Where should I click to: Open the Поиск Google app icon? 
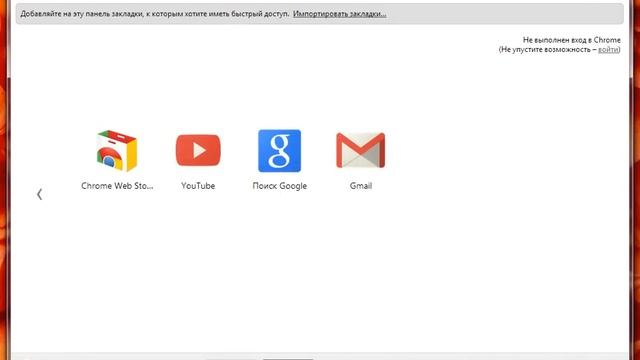[x=280, y=151]
